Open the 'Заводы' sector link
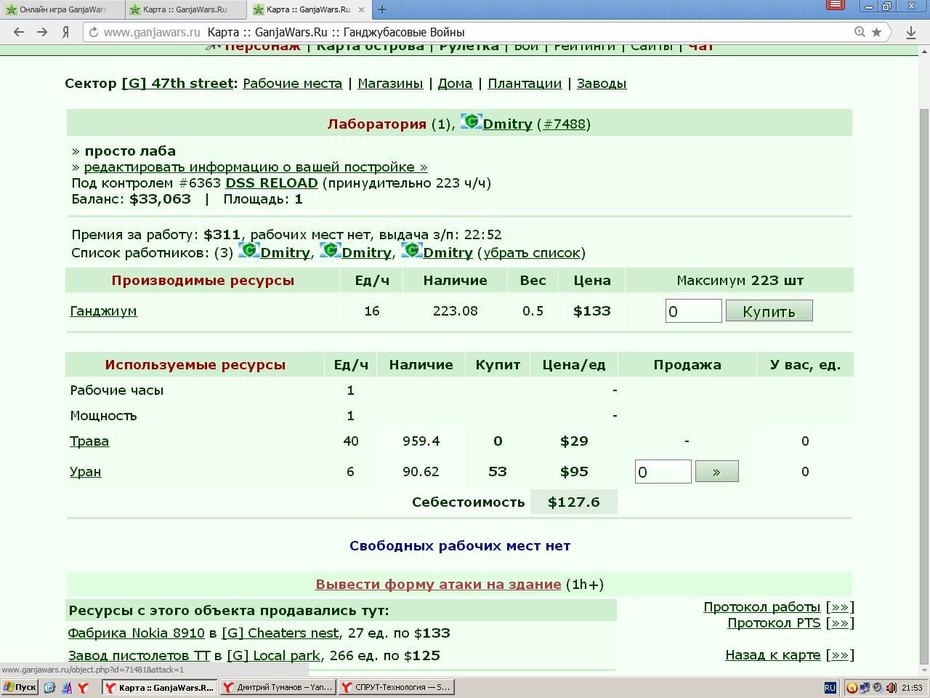 (601, 84)
